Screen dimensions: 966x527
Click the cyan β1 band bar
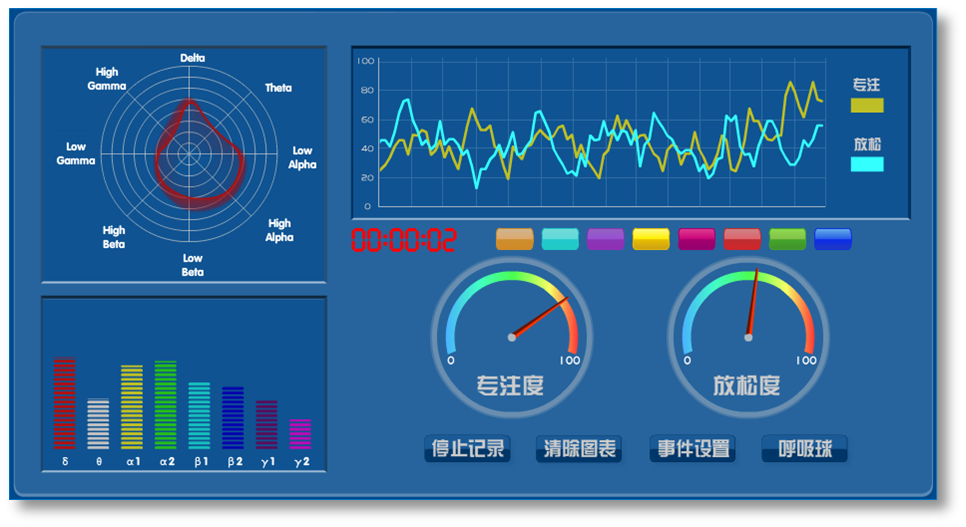199,415
